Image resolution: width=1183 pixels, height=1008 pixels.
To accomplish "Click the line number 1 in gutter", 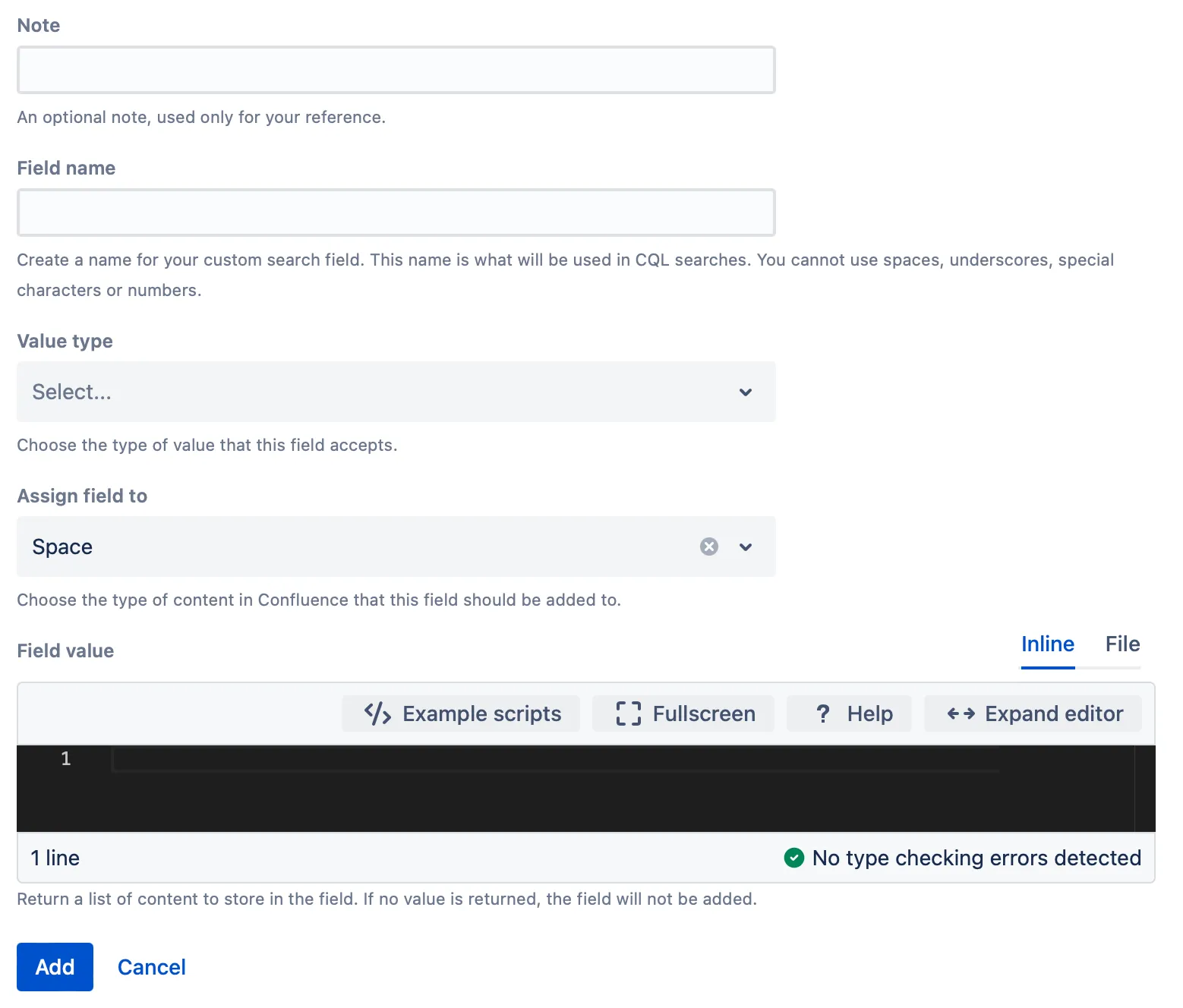I will 66,758.
